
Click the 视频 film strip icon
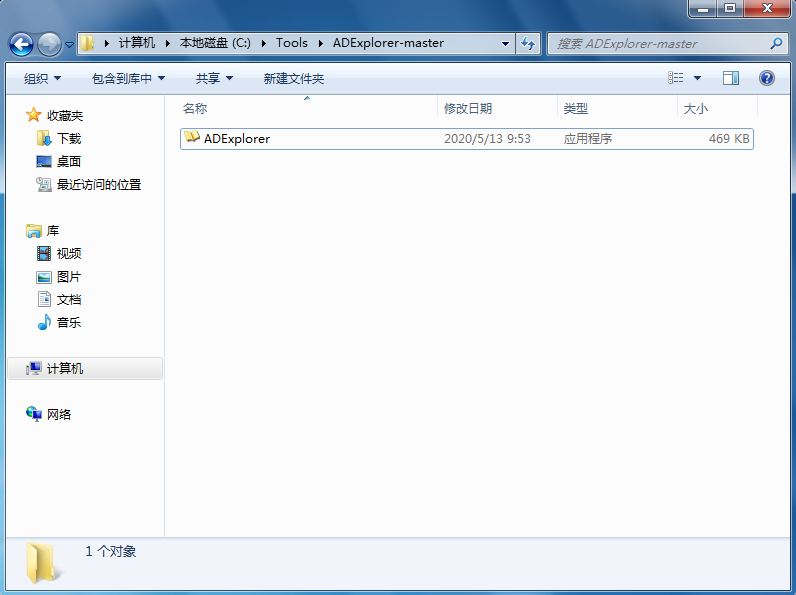click(x=44, y=253)
